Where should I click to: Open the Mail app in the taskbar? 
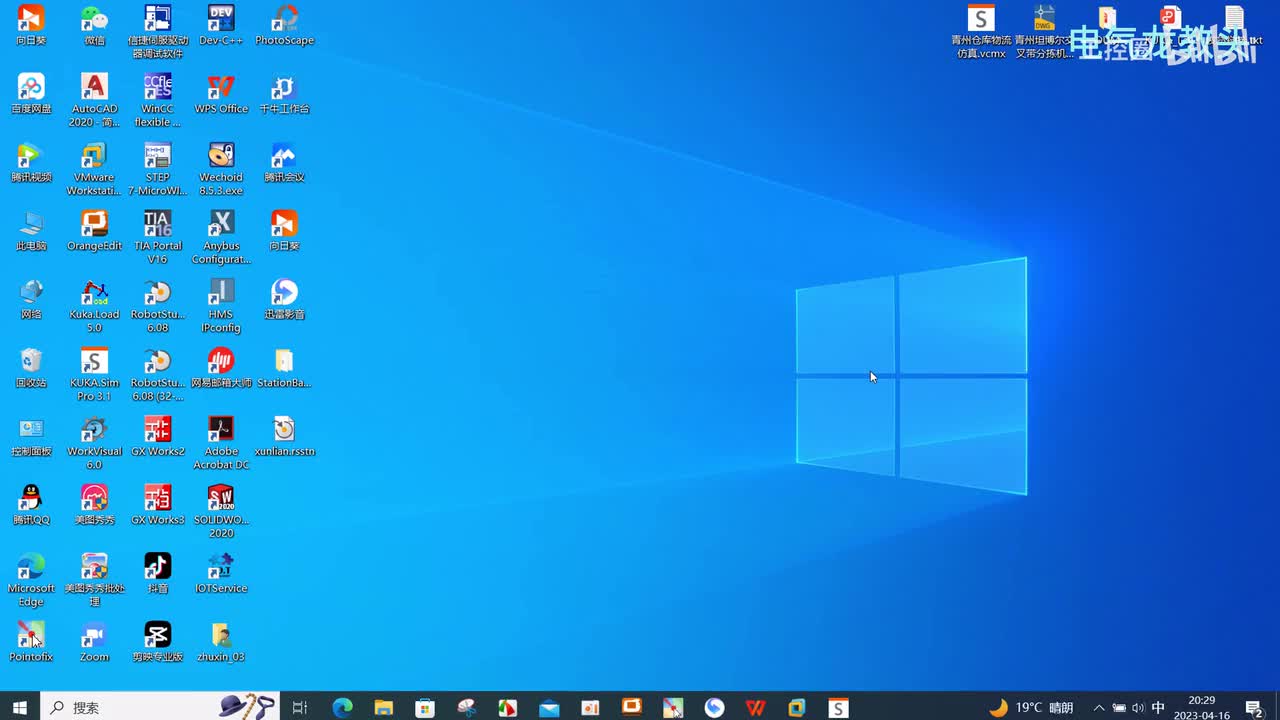pos(549,708)
